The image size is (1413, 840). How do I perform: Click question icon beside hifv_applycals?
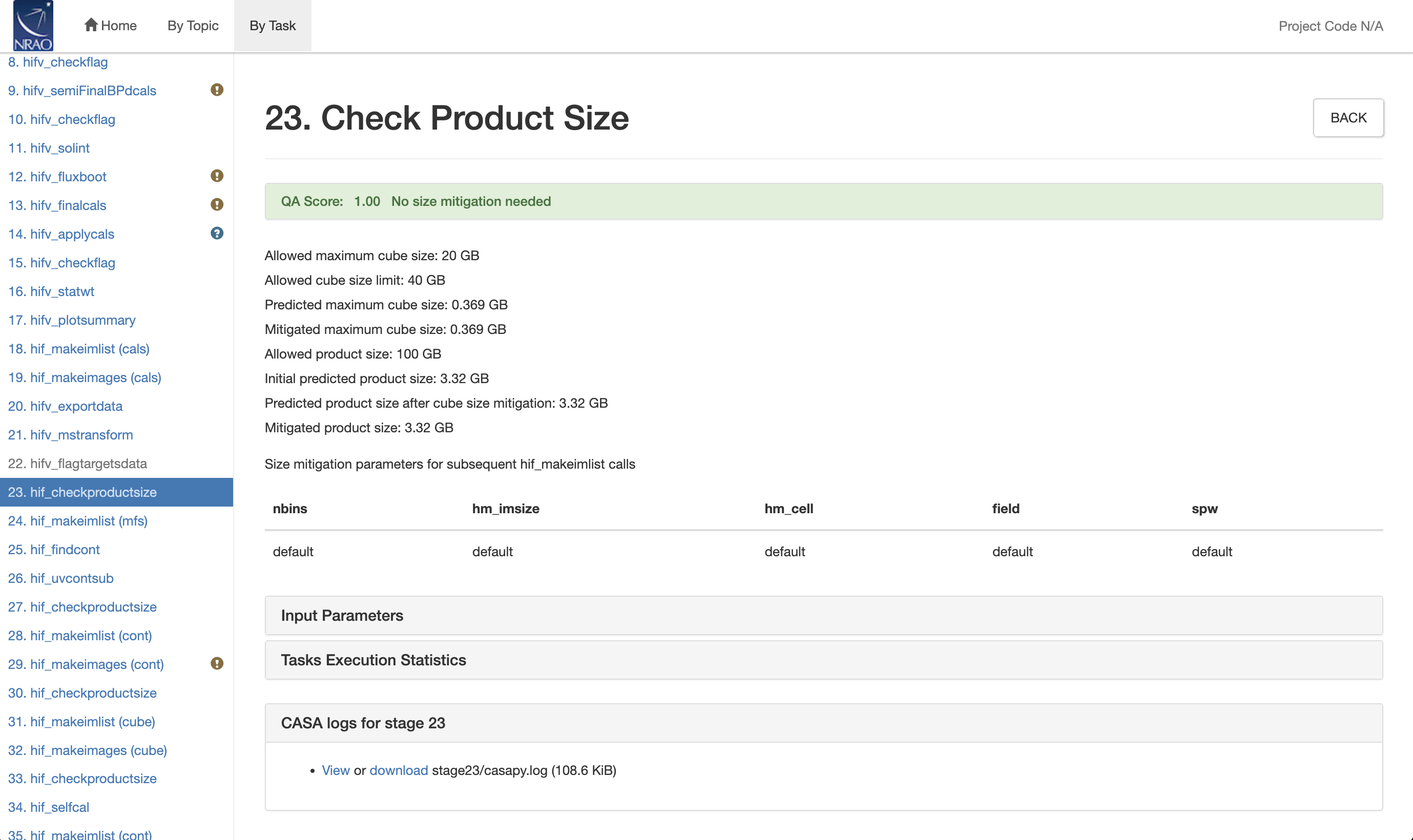[x=217, y=233]
